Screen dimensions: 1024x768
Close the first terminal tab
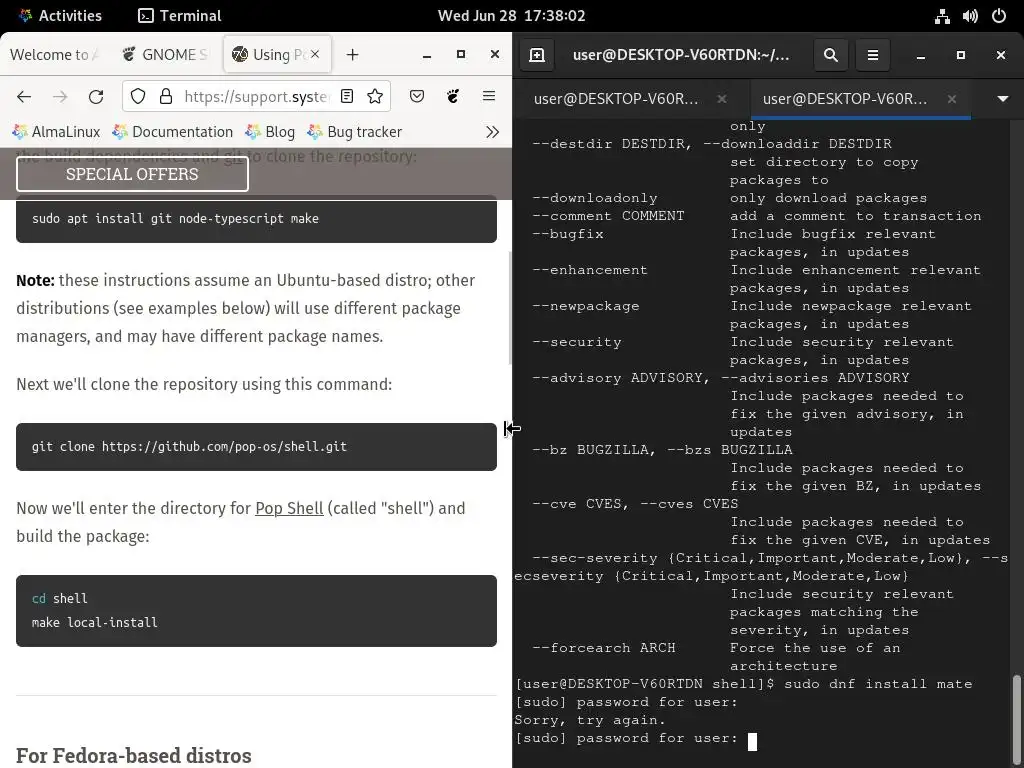pyautogui.click(x=722, y=99)
